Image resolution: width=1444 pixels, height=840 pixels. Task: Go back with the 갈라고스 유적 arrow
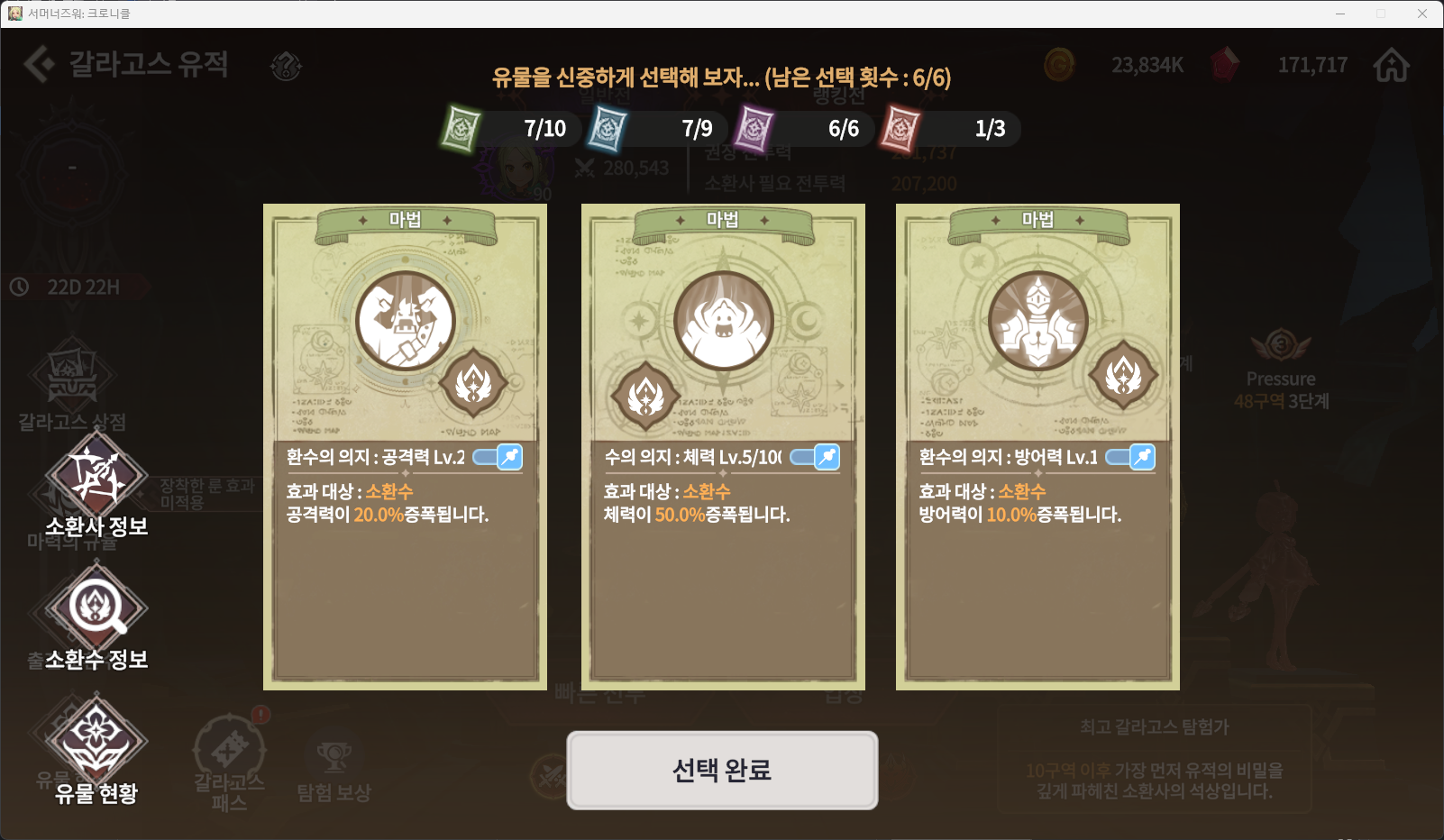[38, 64]
